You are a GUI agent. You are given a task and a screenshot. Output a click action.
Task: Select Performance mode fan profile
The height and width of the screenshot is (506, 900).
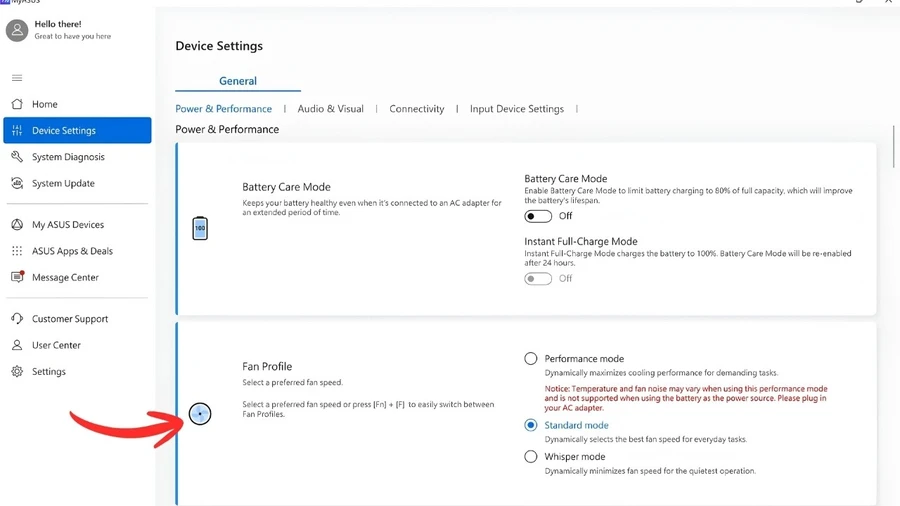pyautogui.click(x=530, y=359)
